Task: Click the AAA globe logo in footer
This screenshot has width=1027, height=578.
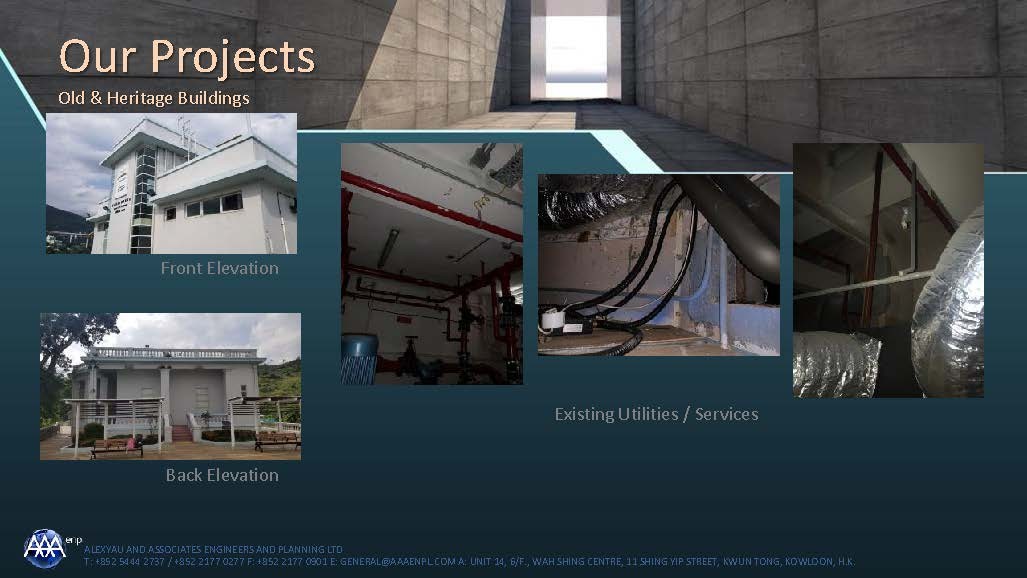Action: 44,548
